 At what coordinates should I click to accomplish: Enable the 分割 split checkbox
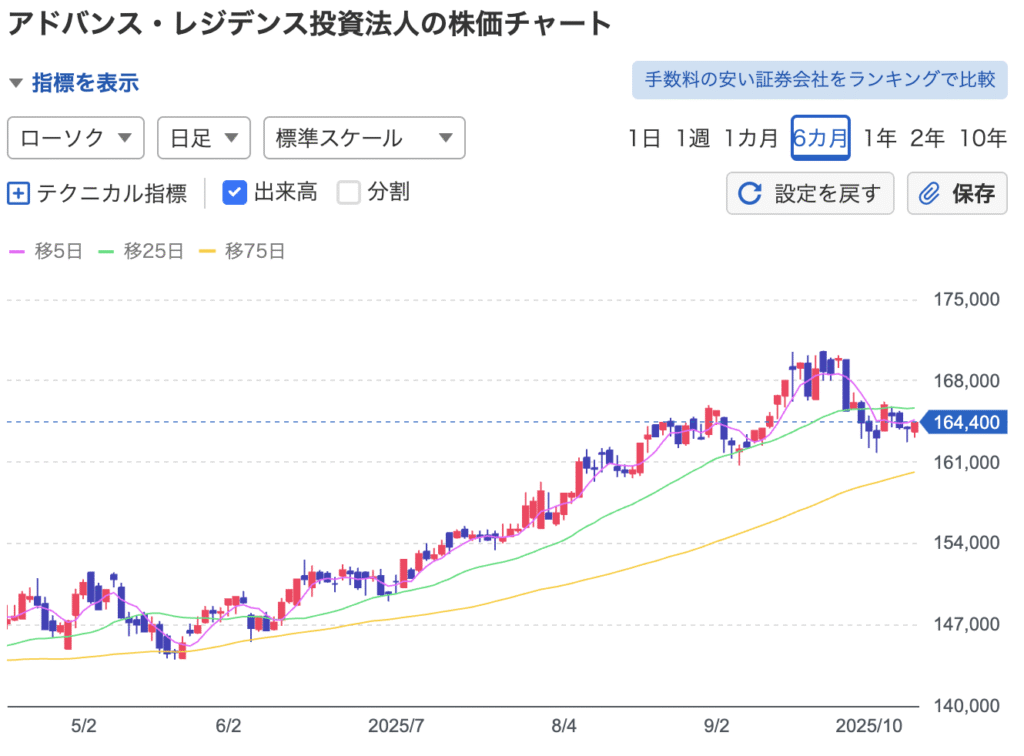pyautogui.click(x=348, y=193)
